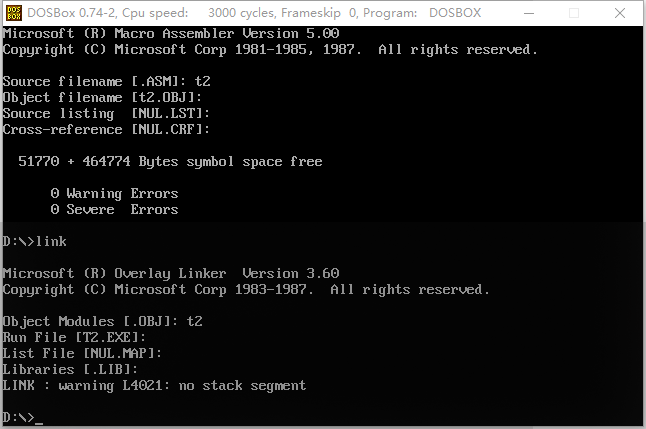Click the blinking cursor at final D:\> prompt
646x429 pixels.
[39, 418]
